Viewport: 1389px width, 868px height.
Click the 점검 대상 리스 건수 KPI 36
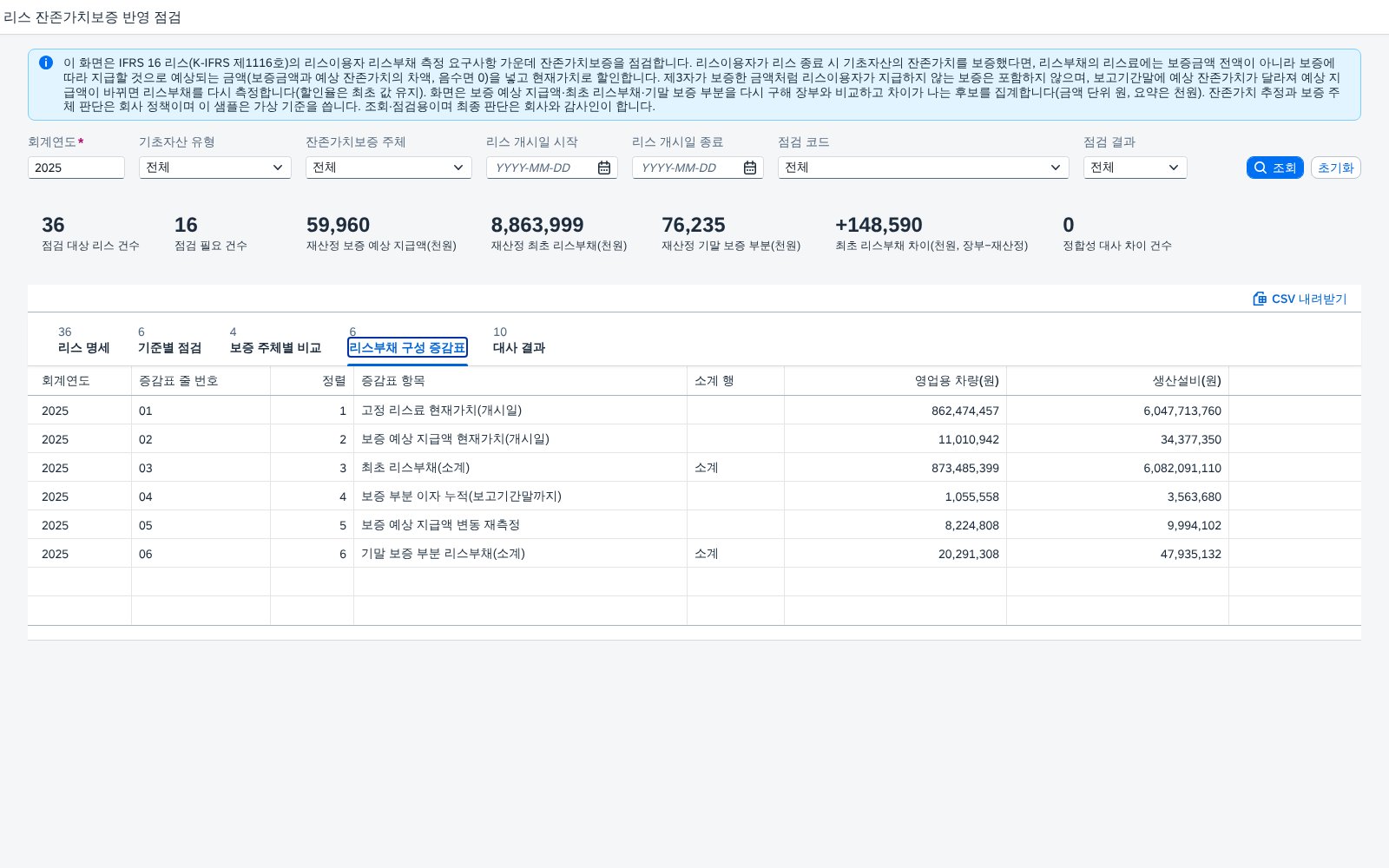[90, 233]
